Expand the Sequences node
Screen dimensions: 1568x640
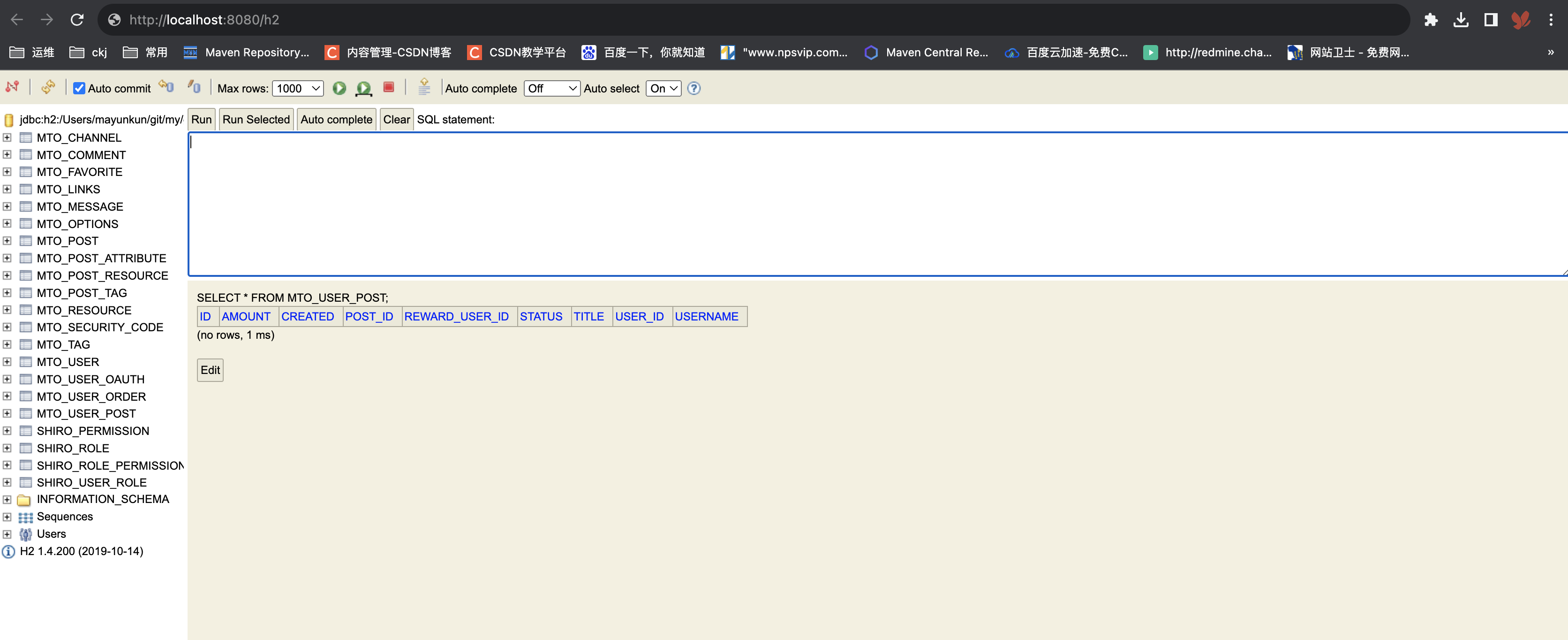(x=7, y=517)
